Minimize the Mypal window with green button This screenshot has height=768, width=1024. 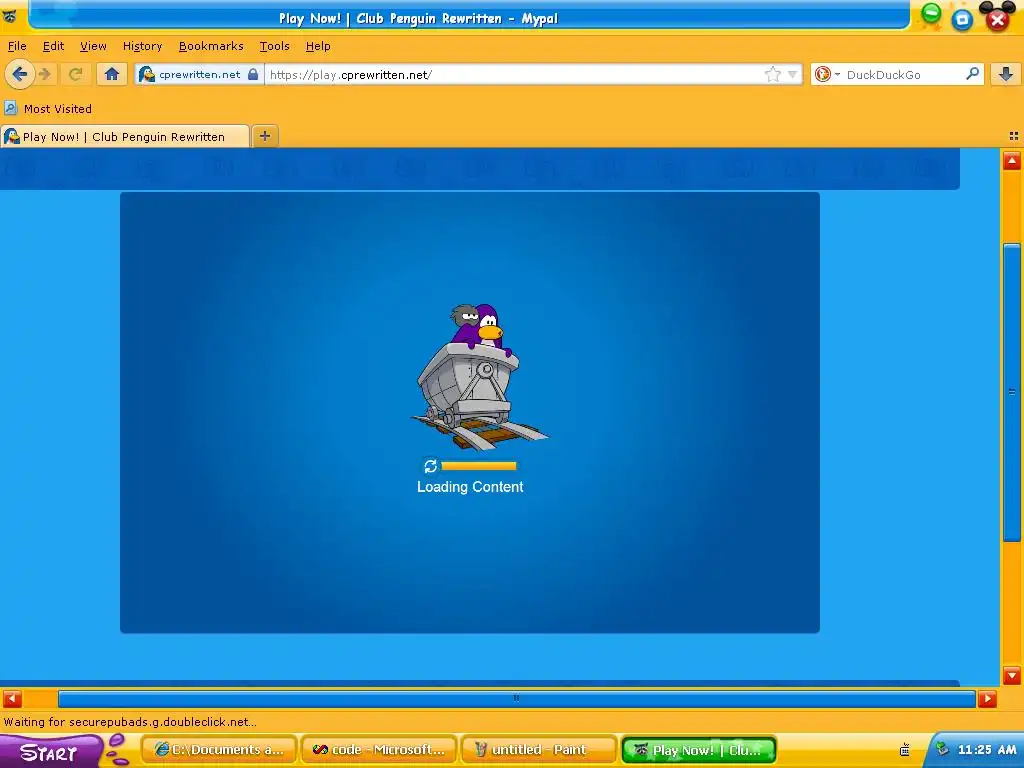click(x=931, y=13)
